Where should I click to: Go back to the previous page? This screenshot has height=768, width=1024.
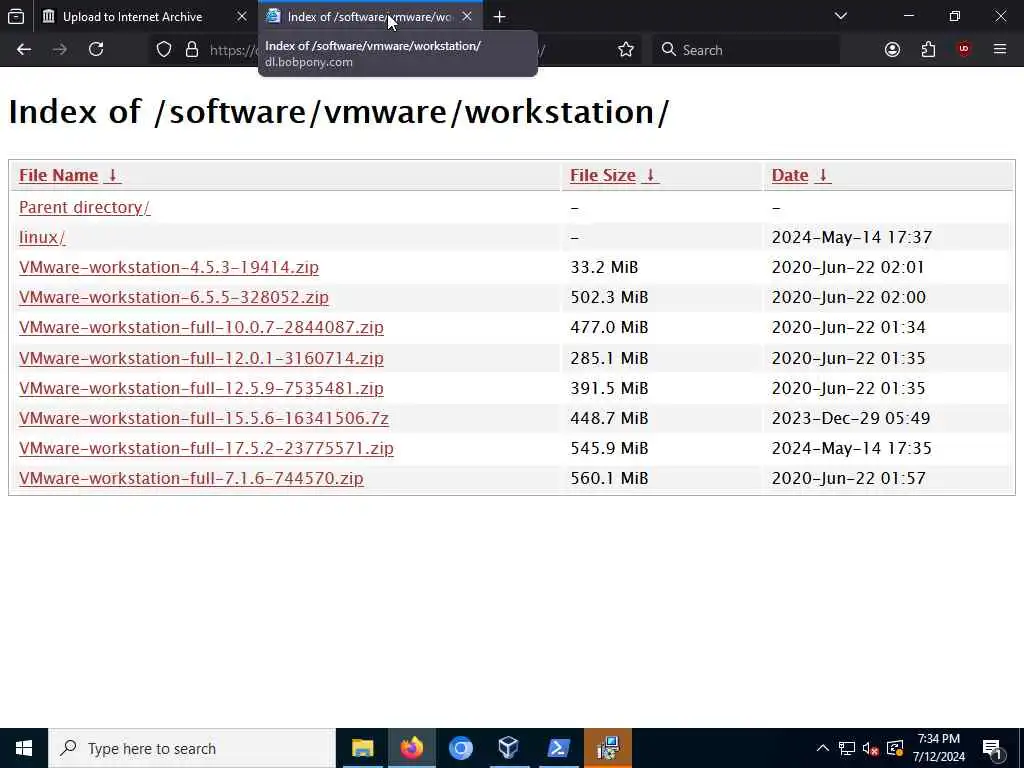click(24, 50)
